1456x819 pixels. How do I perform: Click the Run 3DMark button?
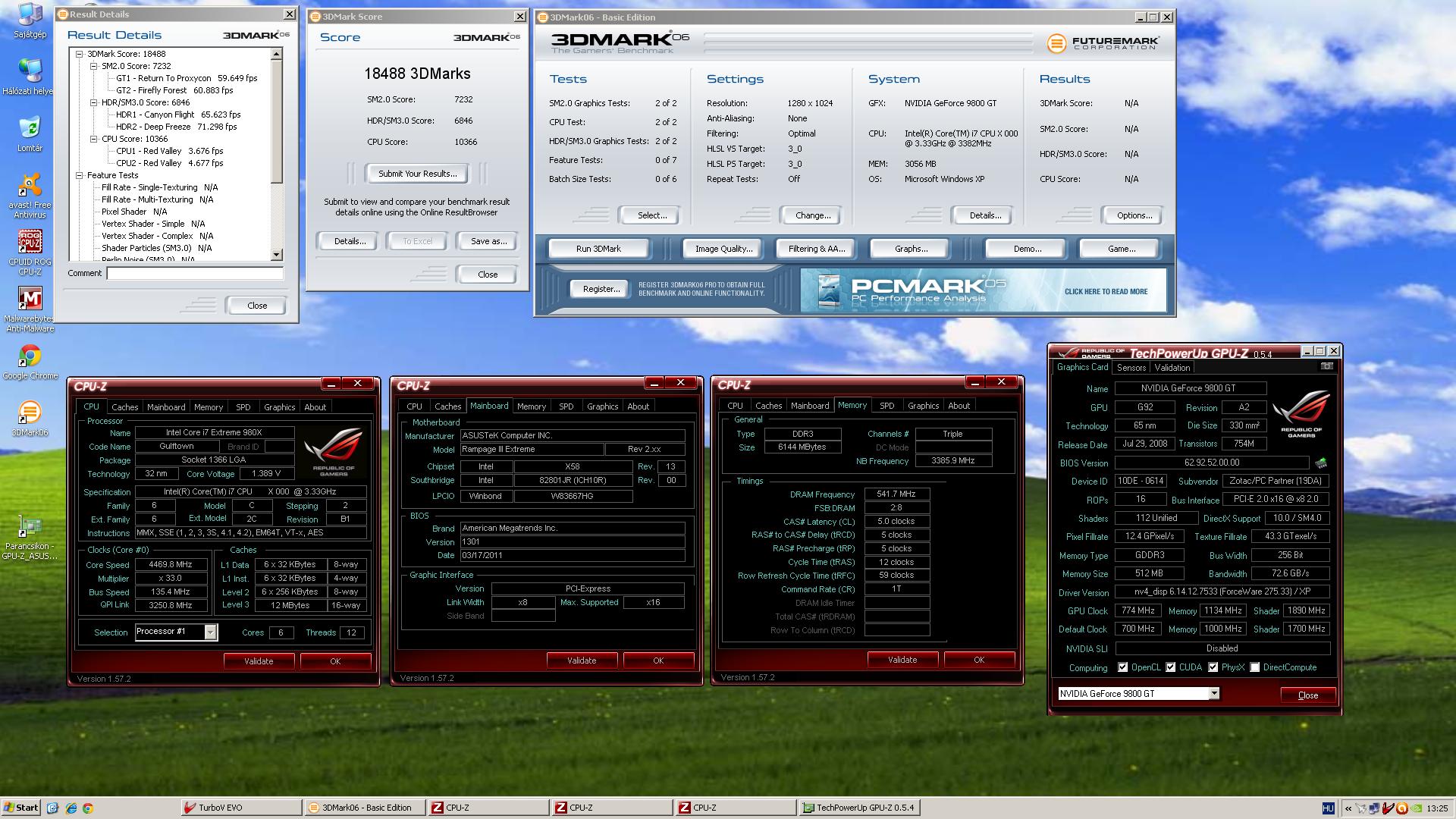pyautogui.click(x=598, y=249)
